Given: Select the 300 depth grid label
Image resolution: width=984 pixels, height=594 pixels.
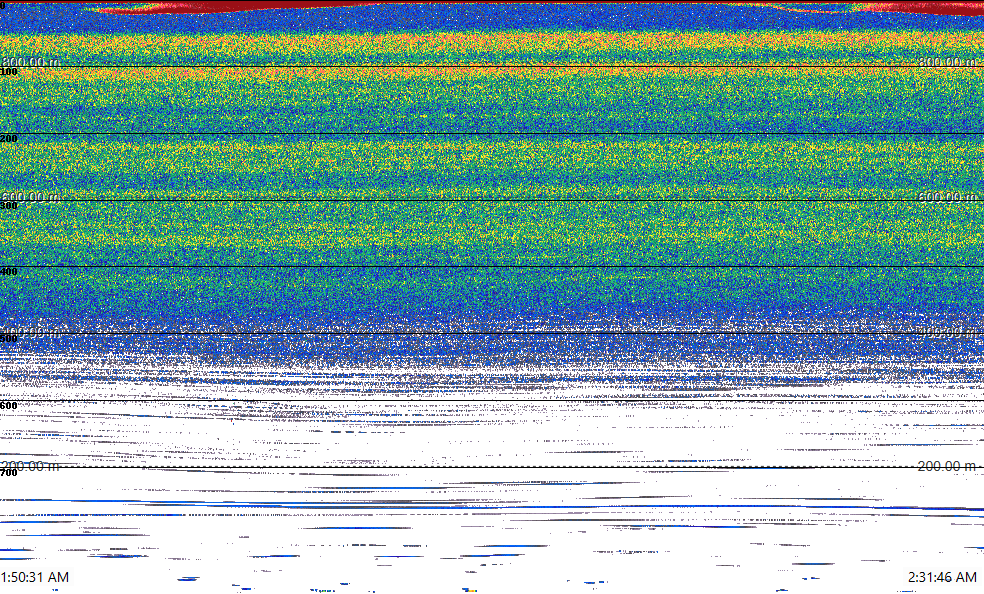Looking at the screenshot, I should [x=9, y=206].
